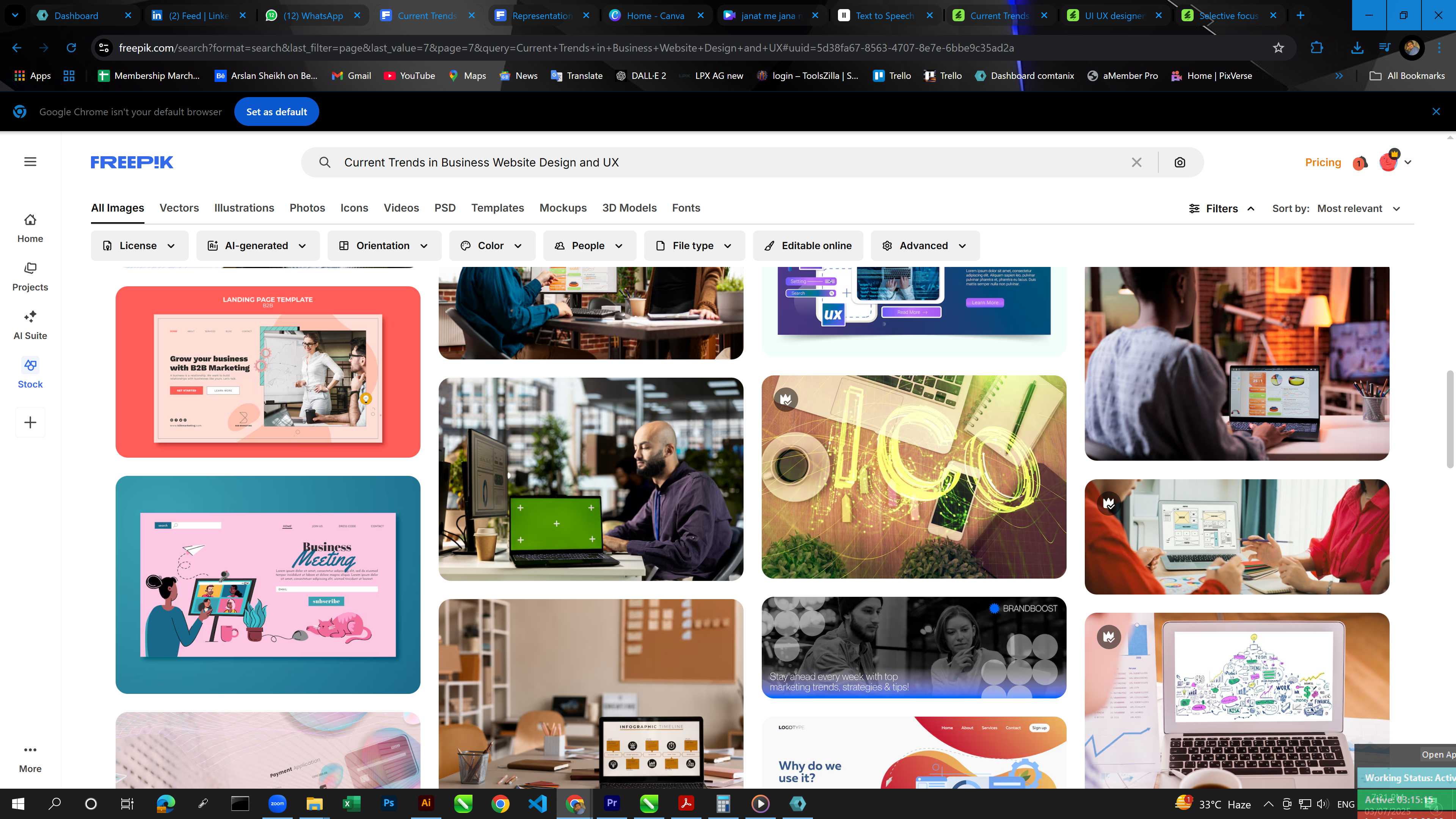Image resolution: width=1456 pixels, height=819 pixels.
Task: Expand the People filter dropdown
Action: coord(590,245)
